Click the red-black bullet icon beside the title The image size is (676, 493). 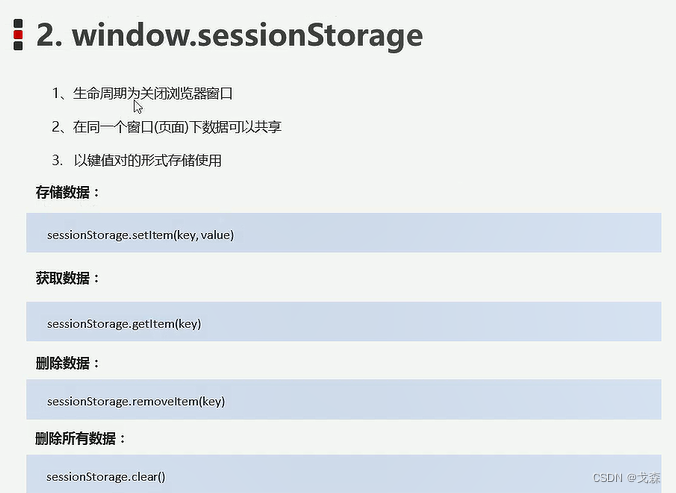(x=18, y=34)
